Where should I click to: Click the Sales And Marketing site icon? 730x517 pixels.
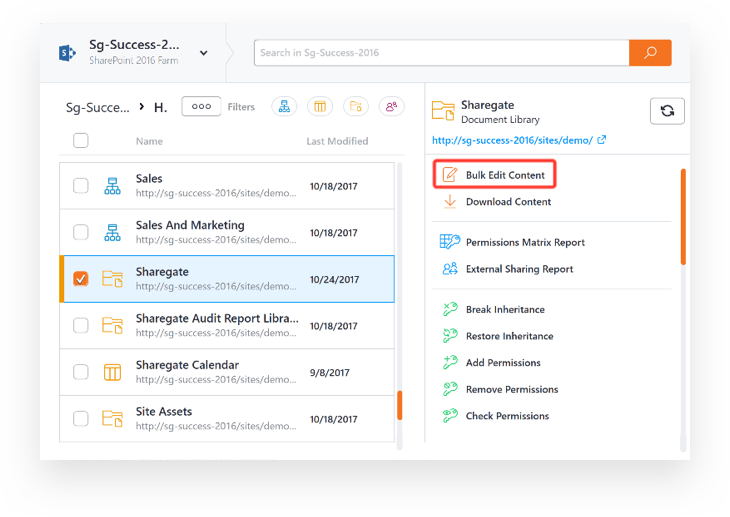coord(112,232)
